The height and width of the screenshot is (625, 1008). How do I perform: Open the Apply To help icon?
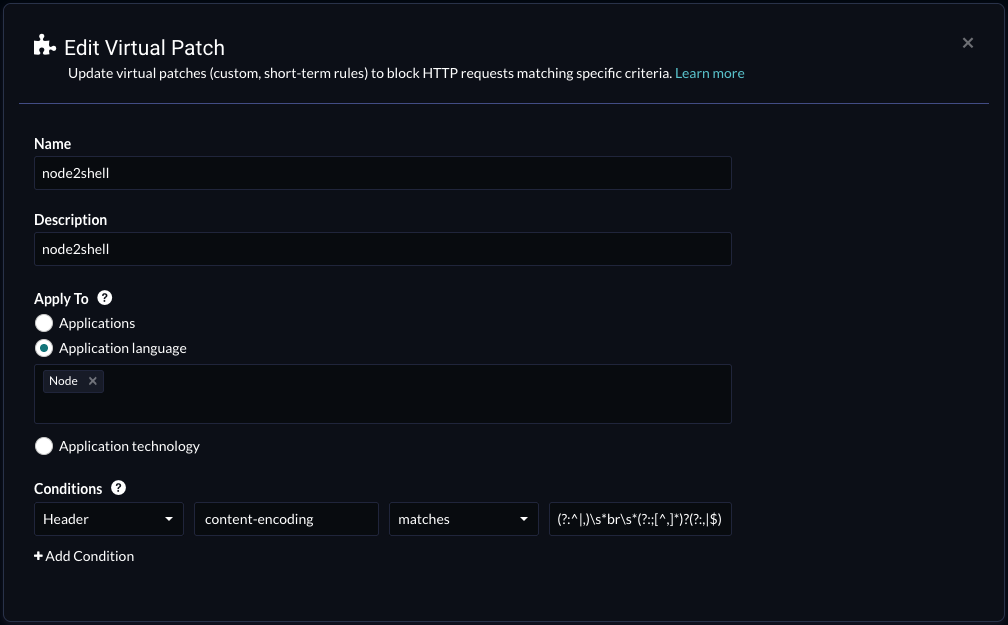104,298
